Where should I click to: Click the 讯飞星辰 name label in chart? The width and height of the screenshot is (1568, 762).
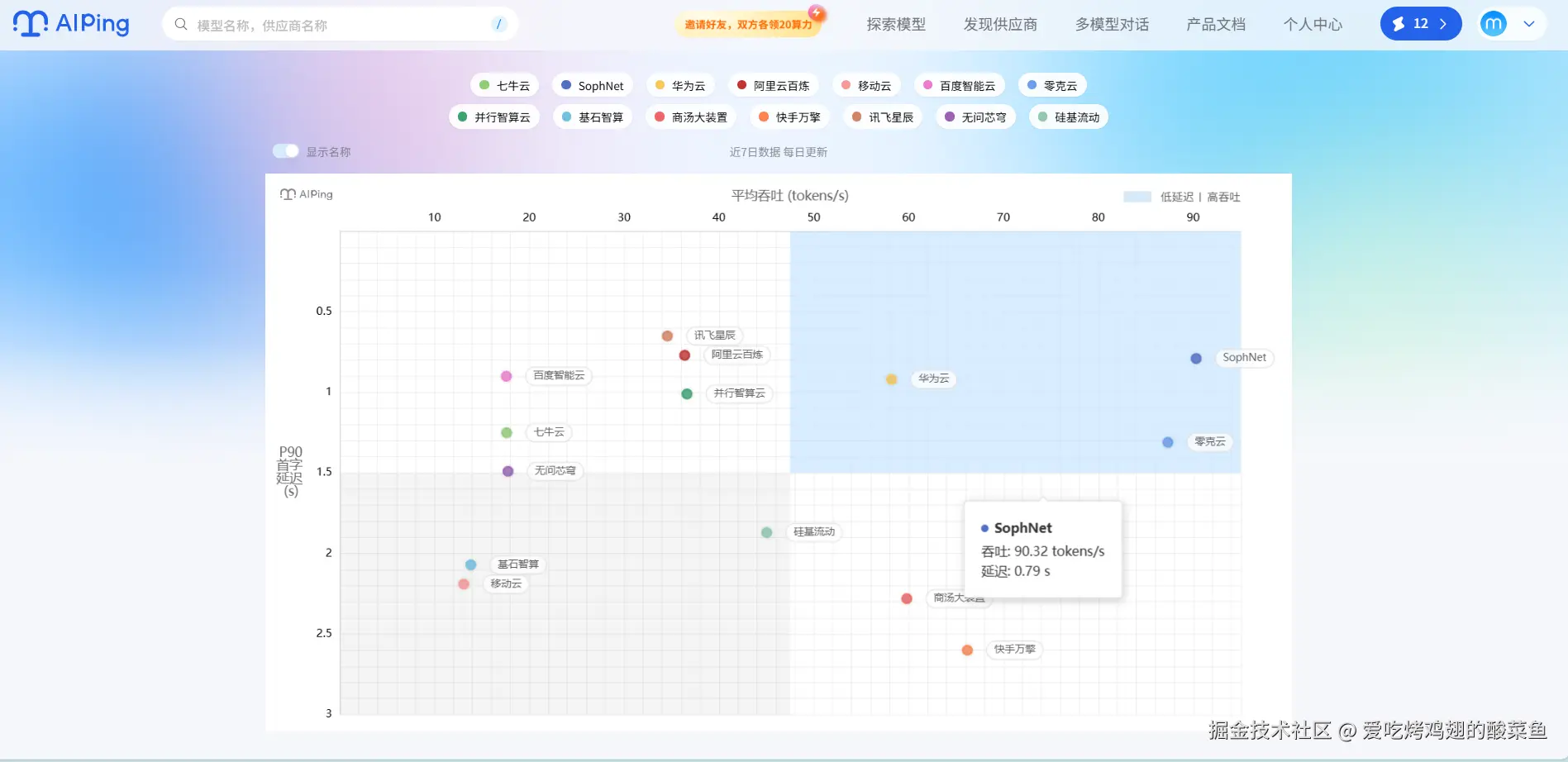(x=714, y=335)
